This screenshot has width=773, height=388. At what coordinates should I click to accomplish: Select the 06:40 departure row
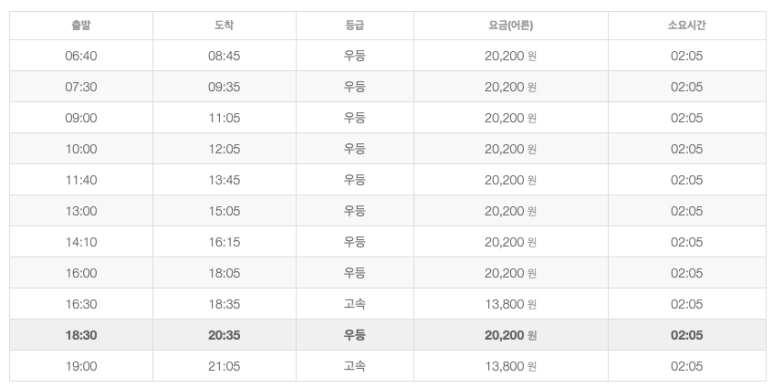[387, 55]
